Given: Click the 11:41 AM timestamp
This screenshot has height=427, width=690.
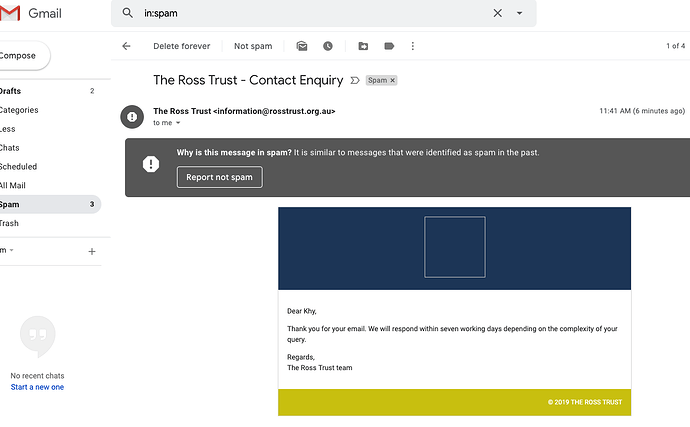Looking at the screenshot, I should pos(642,111).
